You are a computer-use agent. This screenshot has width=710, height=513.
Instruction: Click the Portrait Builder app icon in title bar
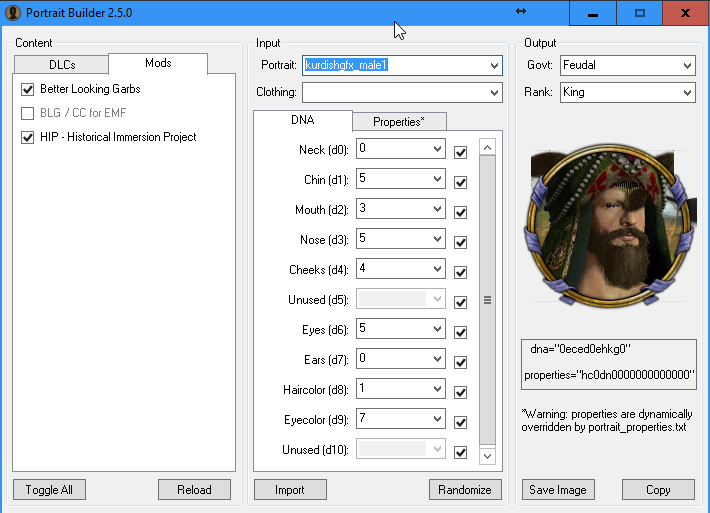(x=13, y=13)
